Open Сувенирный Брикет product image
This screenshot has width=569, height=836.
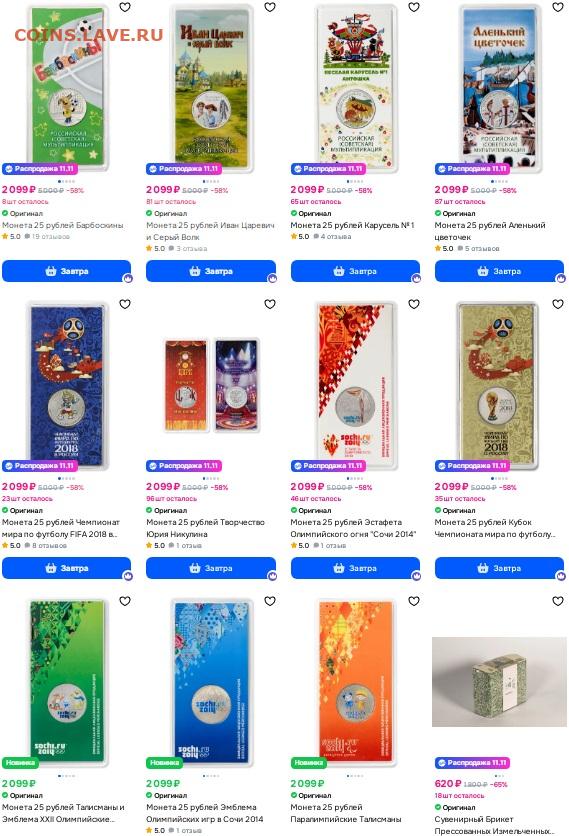[x=499, y=681]
